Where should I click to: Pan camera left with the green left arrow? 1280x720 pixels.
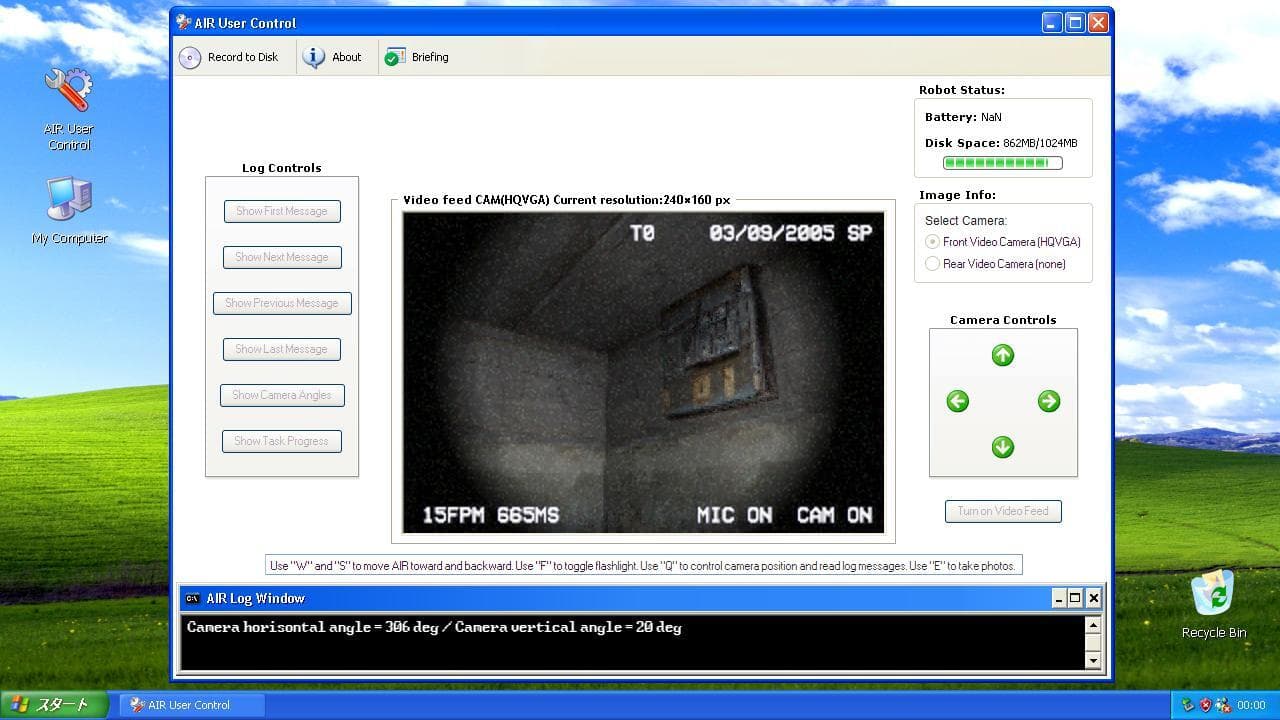tap(957, 401)
